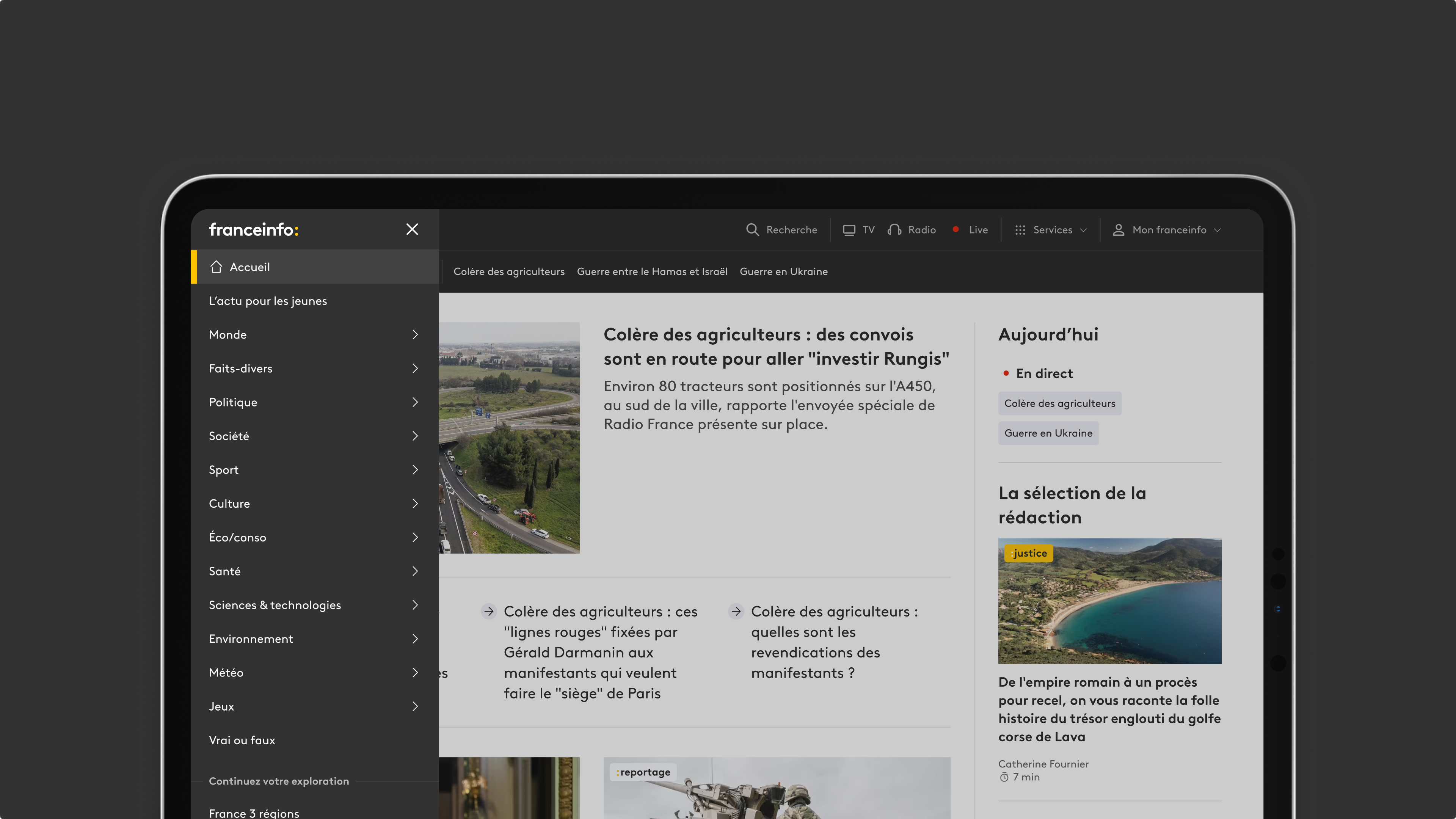Viewport: 1456px width, 819px height.
Task: Expand the Jeux submenu chevron
Action: point(415,706)
